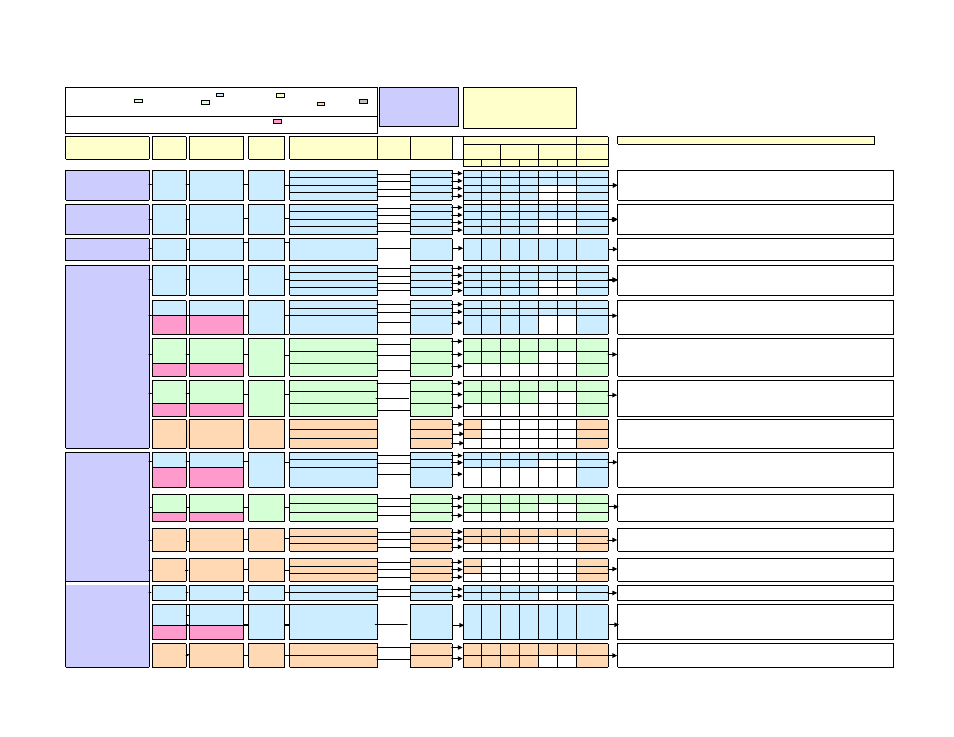
Task: Select the small light-blue legend swatch
Action: (220, 95)
